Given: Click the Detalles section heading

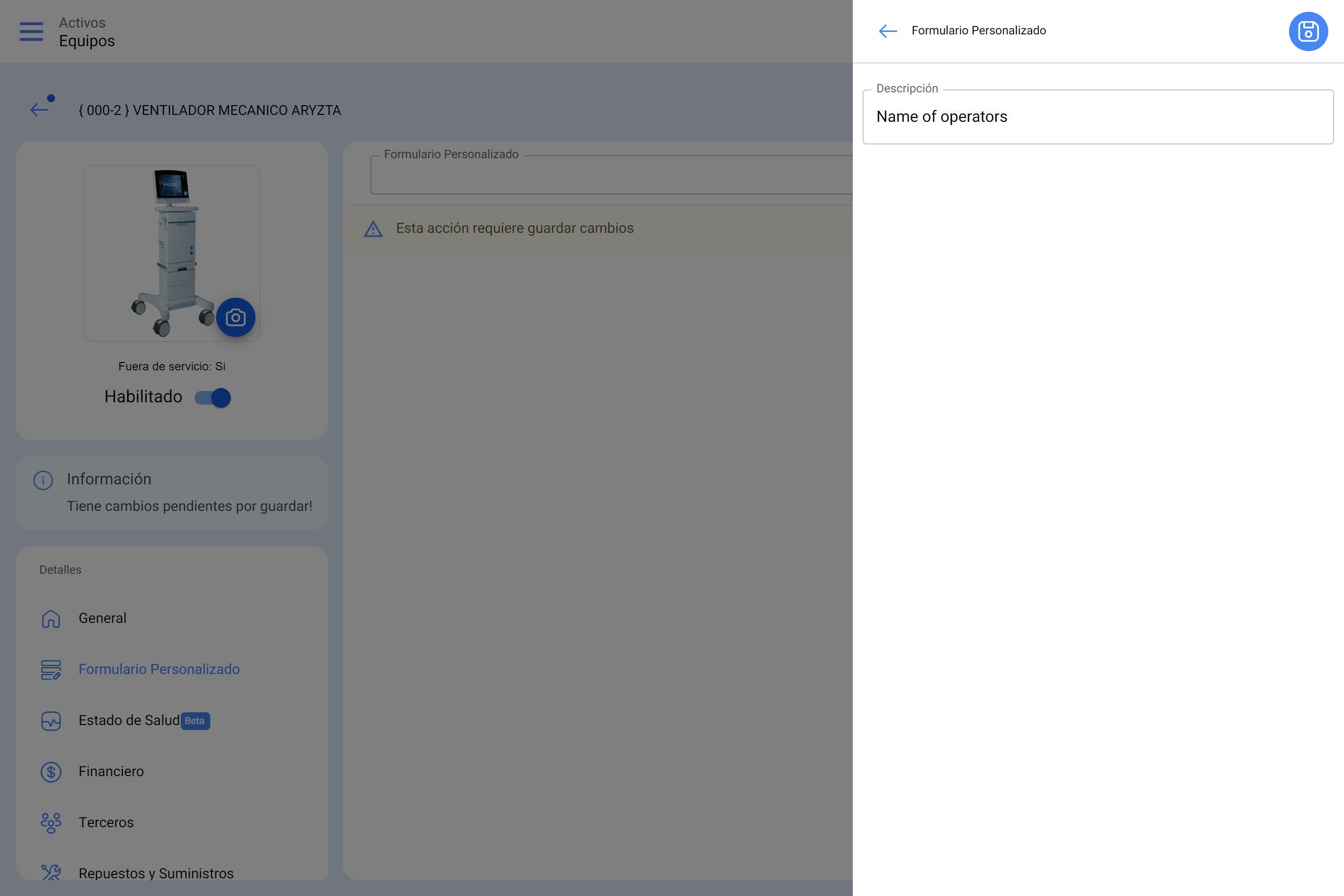Looking at the screenshot, I should coord(60,570).
